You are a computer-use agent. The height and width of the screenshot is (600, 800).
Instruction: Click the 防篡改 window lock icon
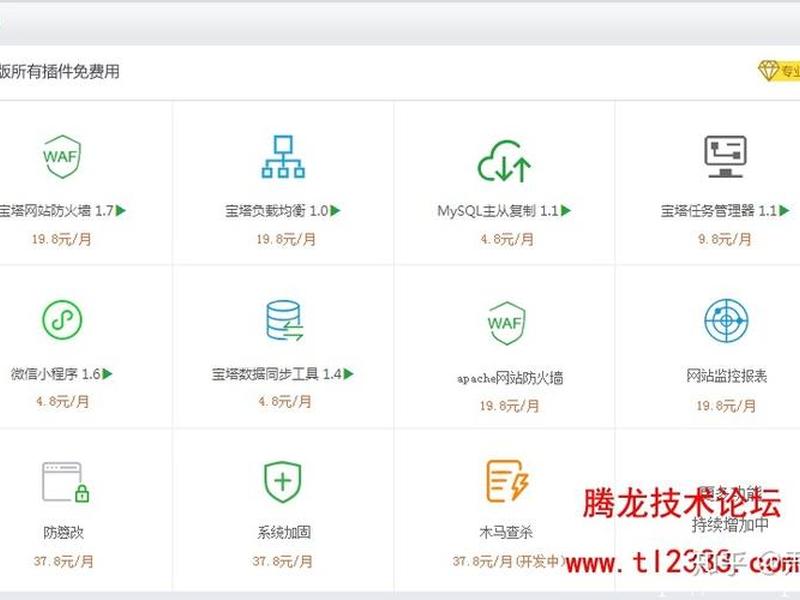pyautogui.click(x=66, y=482)
